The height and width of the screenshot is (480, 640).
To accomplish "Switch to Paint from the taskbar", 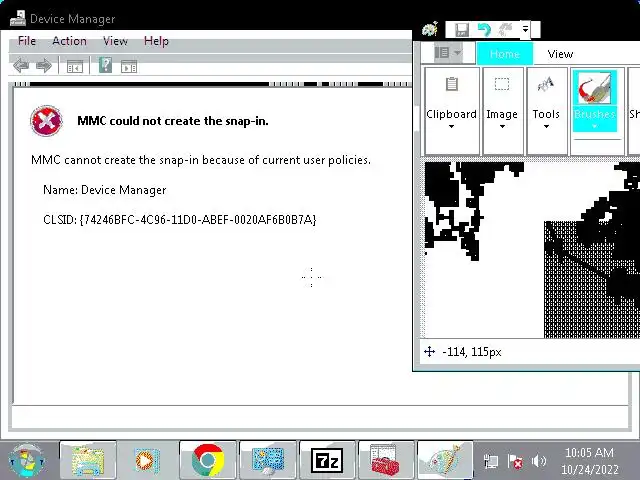I will point(445,460).
